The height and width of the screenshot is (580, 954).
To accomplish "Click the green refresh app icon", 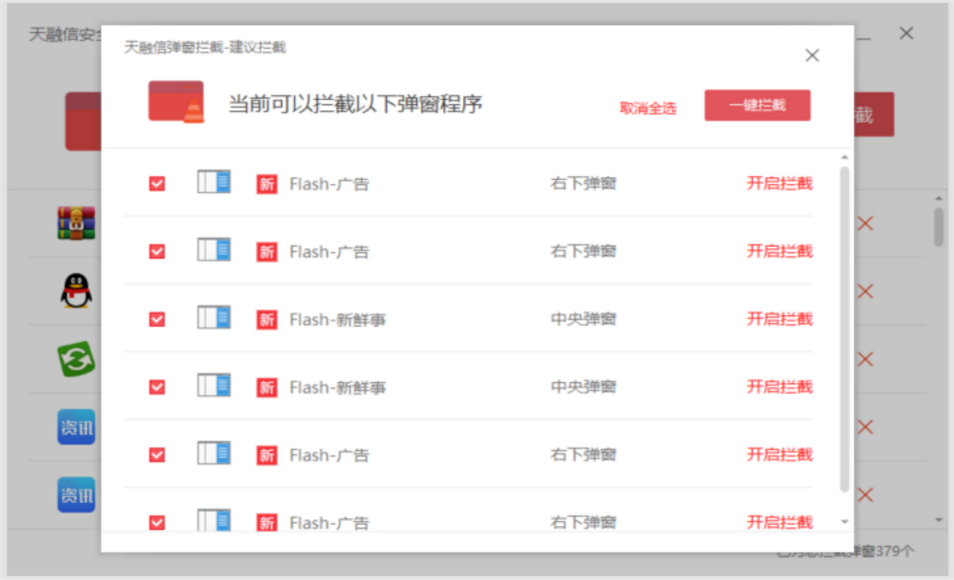I will pyautogui.click(x=76, y=359).
